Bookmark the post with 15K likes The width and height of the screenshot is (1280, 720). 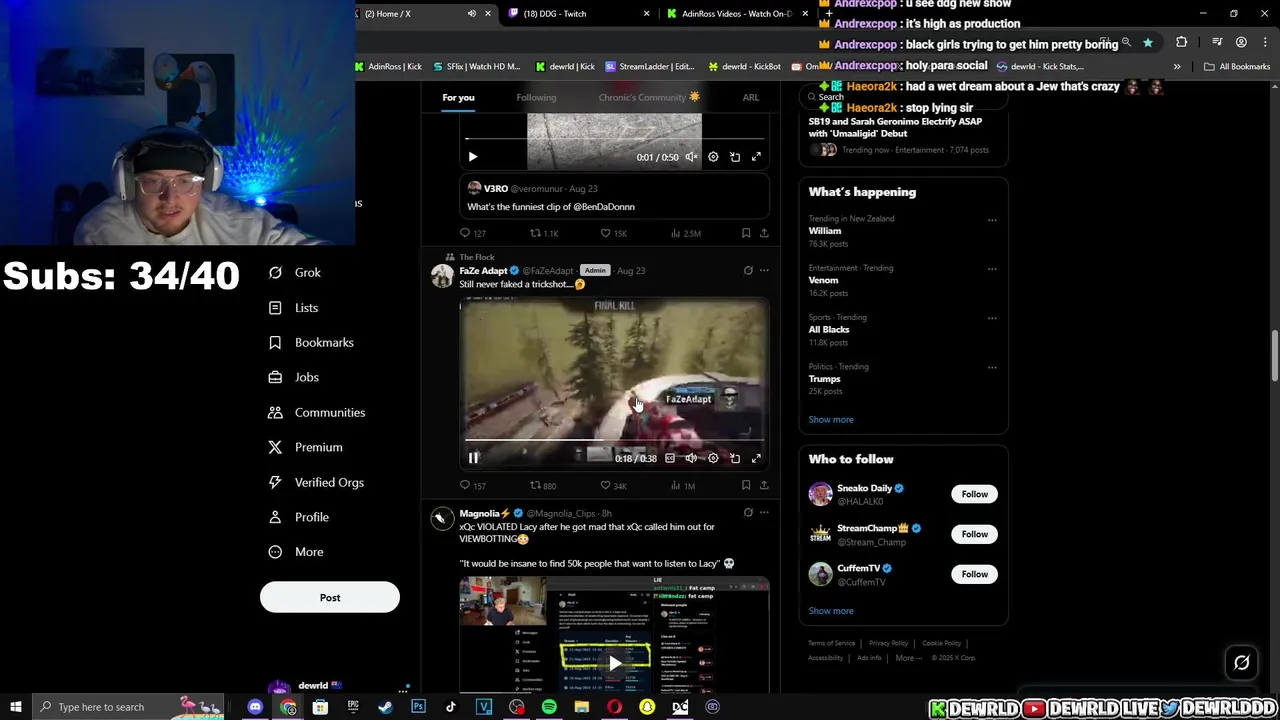coord(746,233)
